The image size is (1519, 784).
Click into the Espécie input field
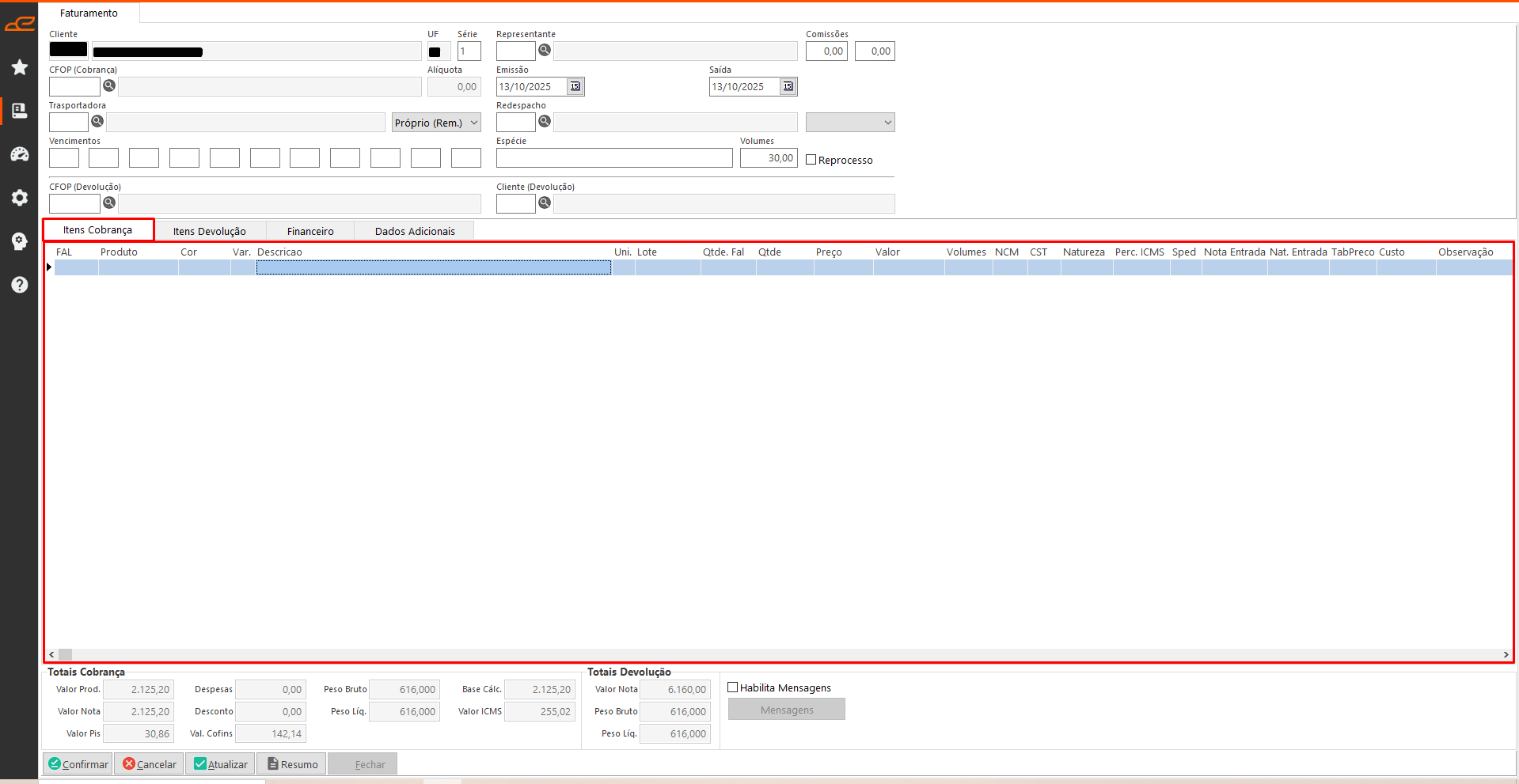614,158
